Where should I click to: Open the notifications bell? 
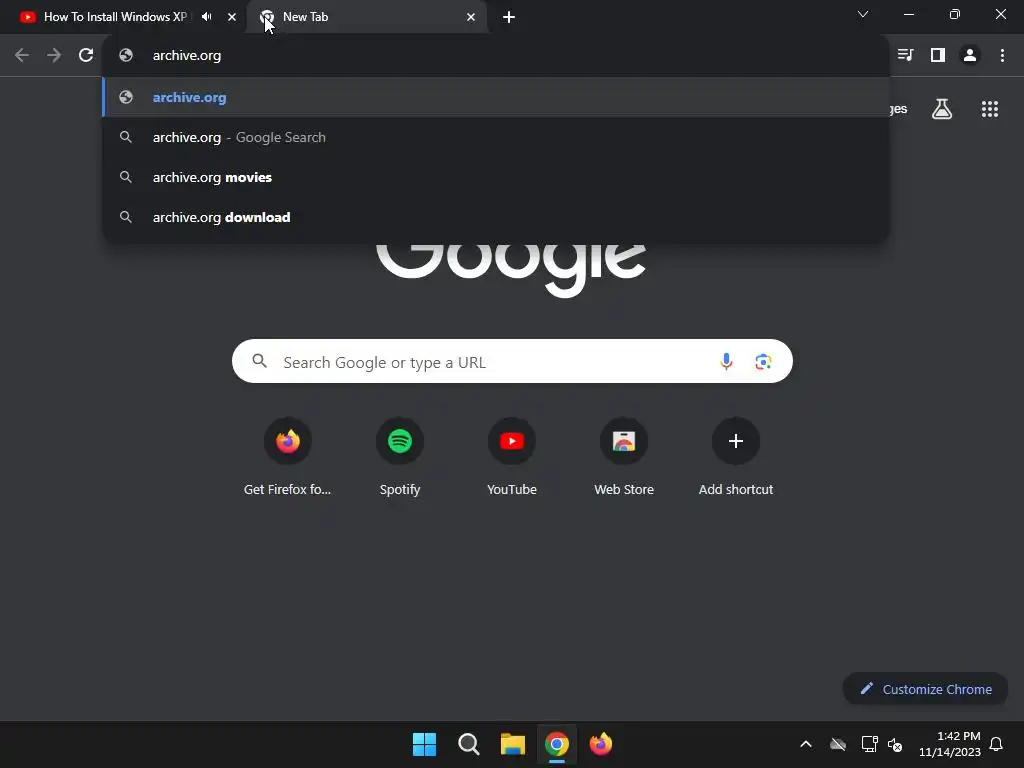point(996,744)
